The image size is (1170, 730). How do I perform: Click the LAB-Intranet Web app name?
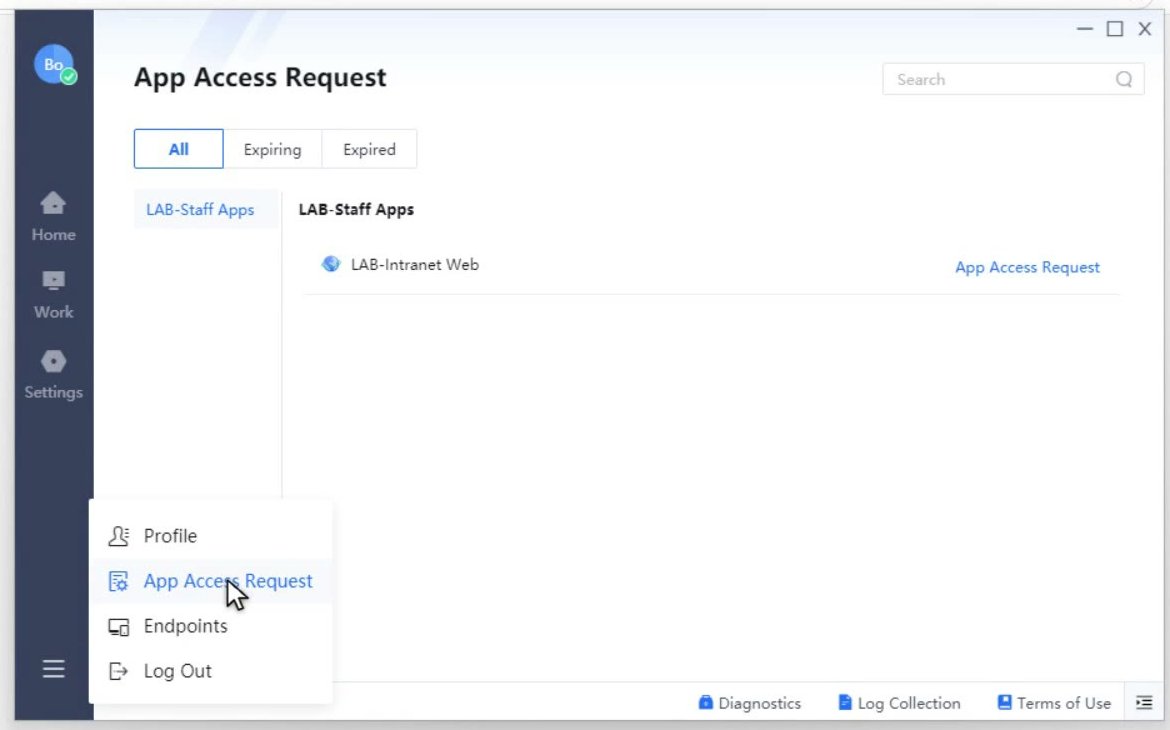click(415, 264)
